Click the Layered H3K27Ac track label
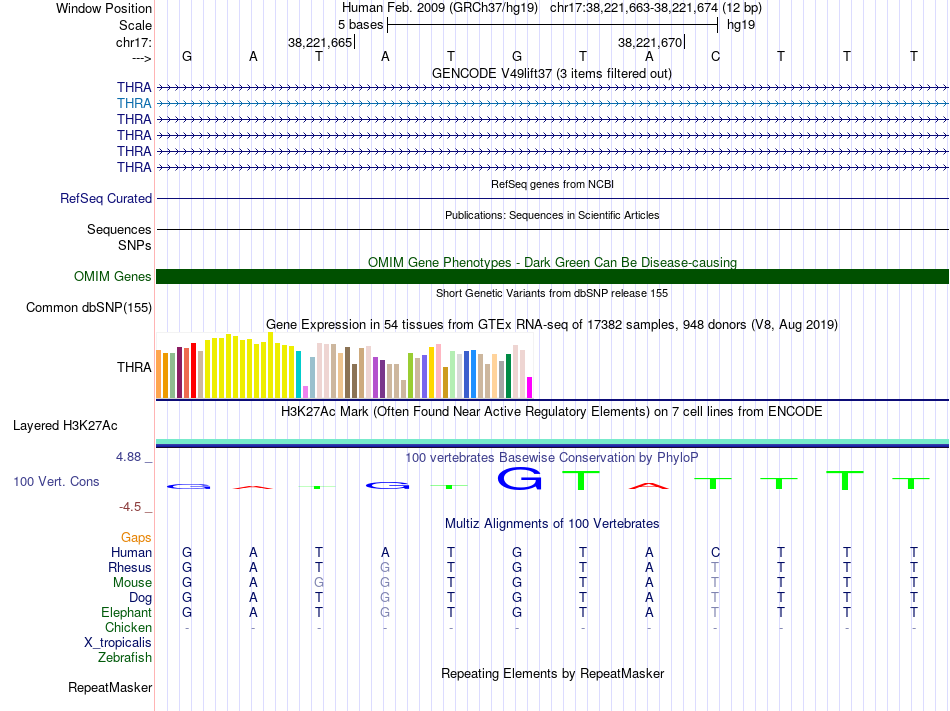Viewport: 950px width, 711px height. (x=65, y=426)
